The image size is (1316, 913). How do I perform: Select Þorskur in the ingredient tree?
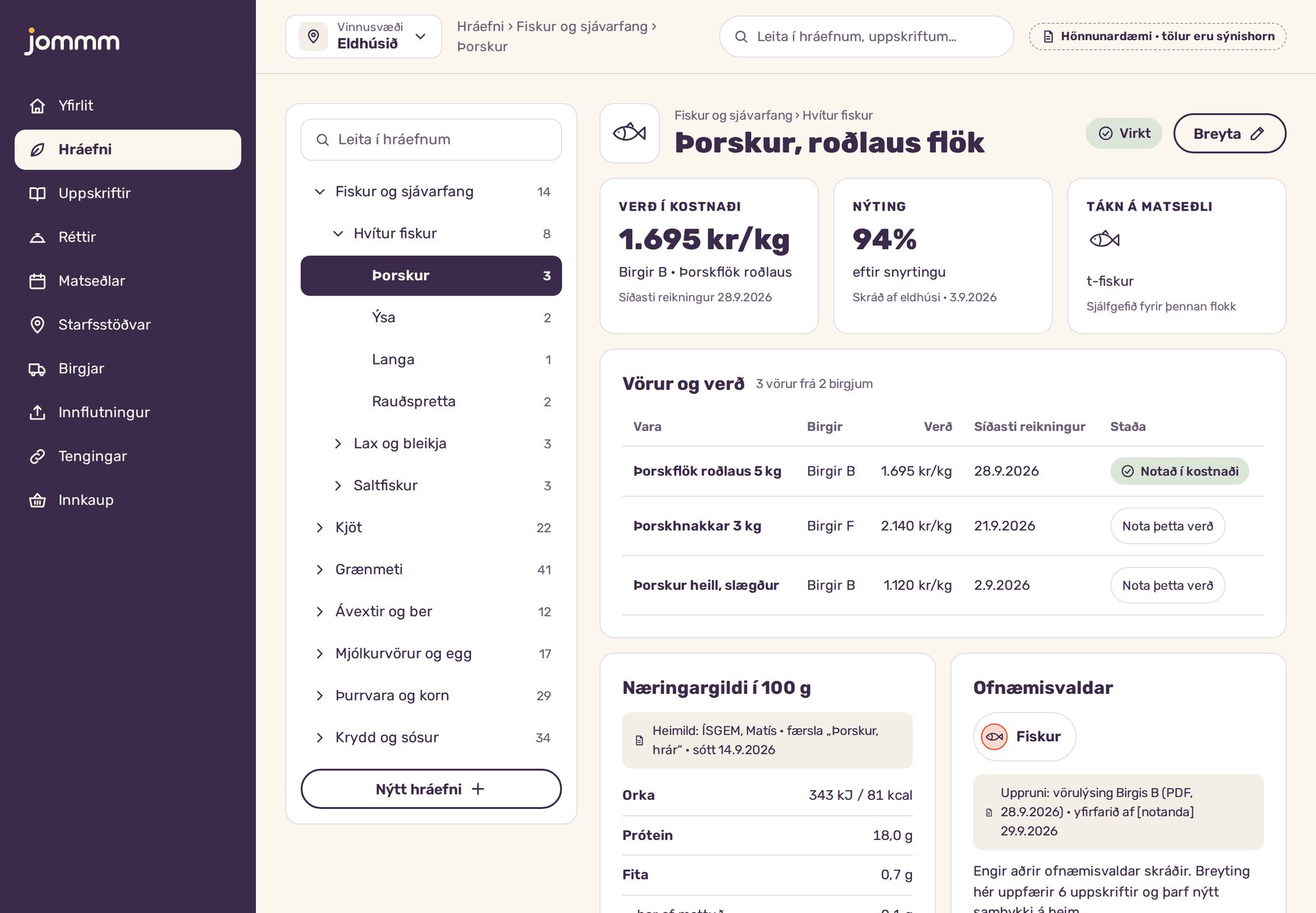pos(431,276)
